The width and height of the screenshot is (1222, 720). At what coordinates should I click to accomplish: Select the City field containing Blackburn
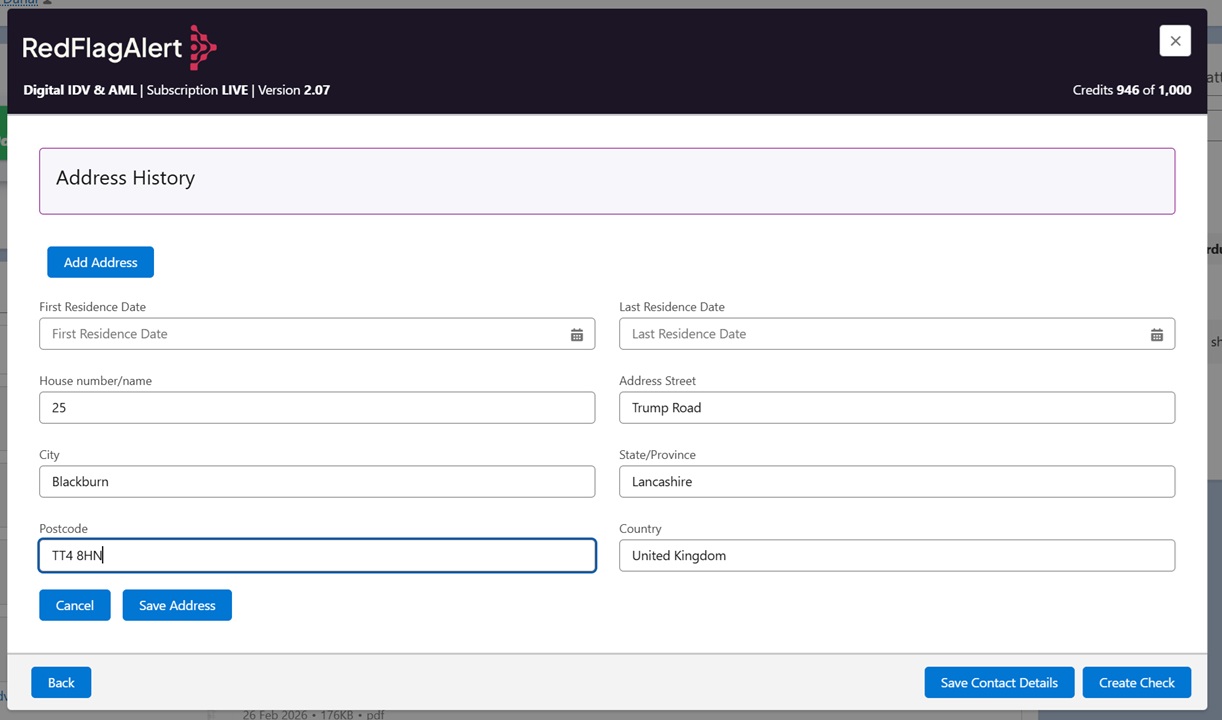pyautogui.click(x=317, y=482)
